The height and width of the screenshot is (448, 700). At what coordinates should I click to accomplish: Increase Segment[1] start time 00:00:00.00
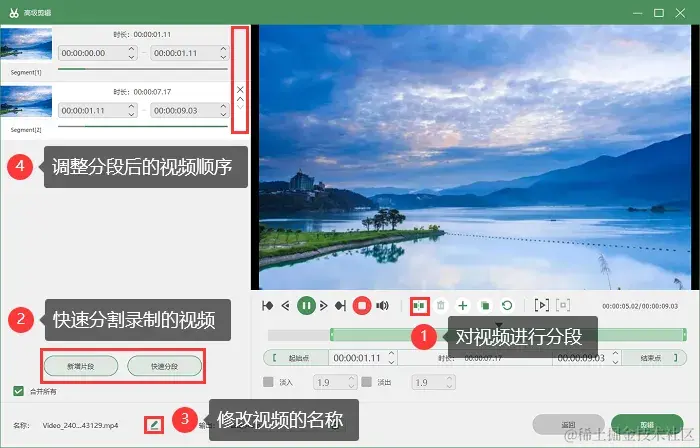tap(131, 49)
